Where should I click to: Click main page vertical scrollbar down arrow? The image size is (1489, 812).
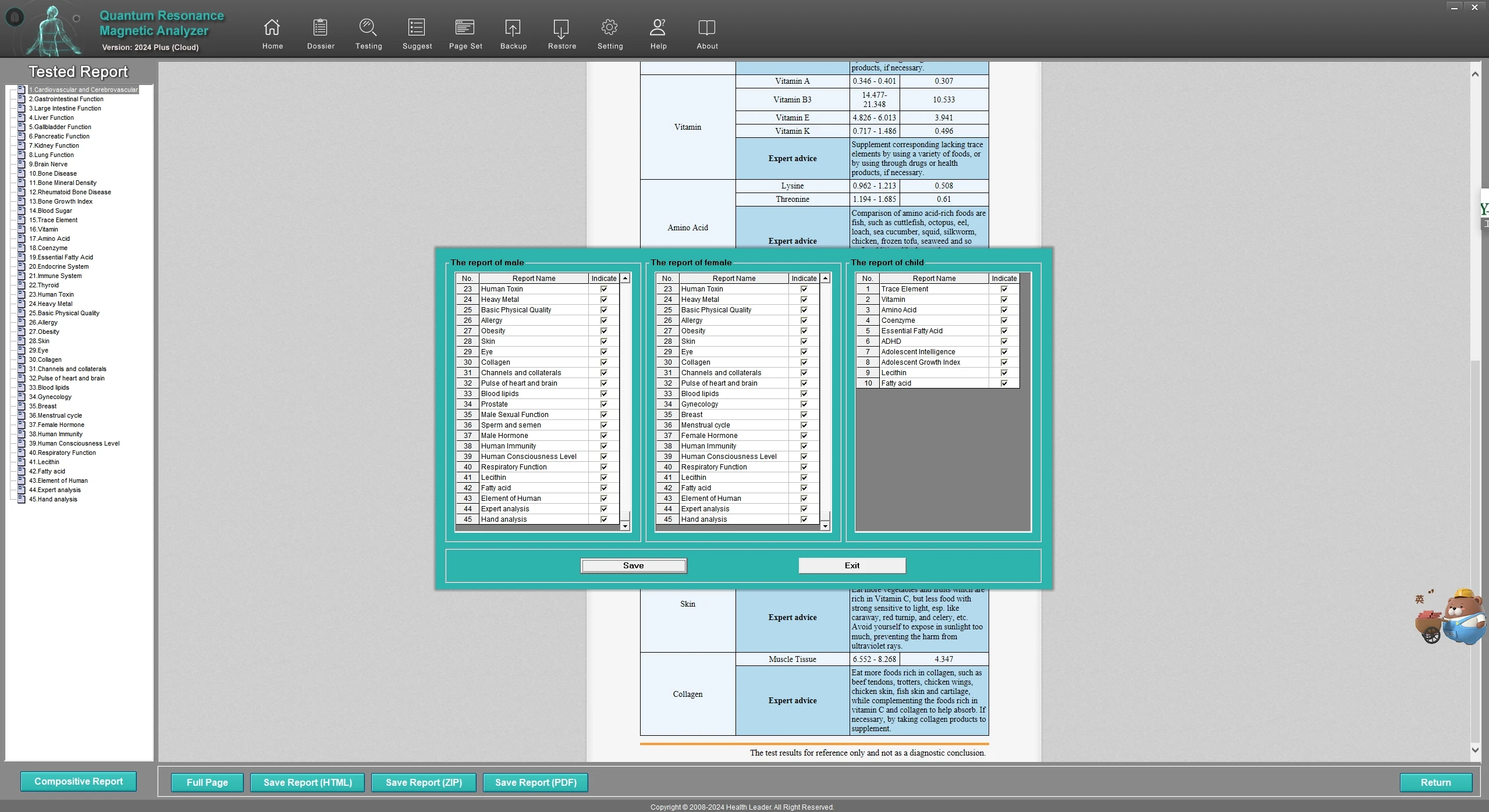[1474, 750]
